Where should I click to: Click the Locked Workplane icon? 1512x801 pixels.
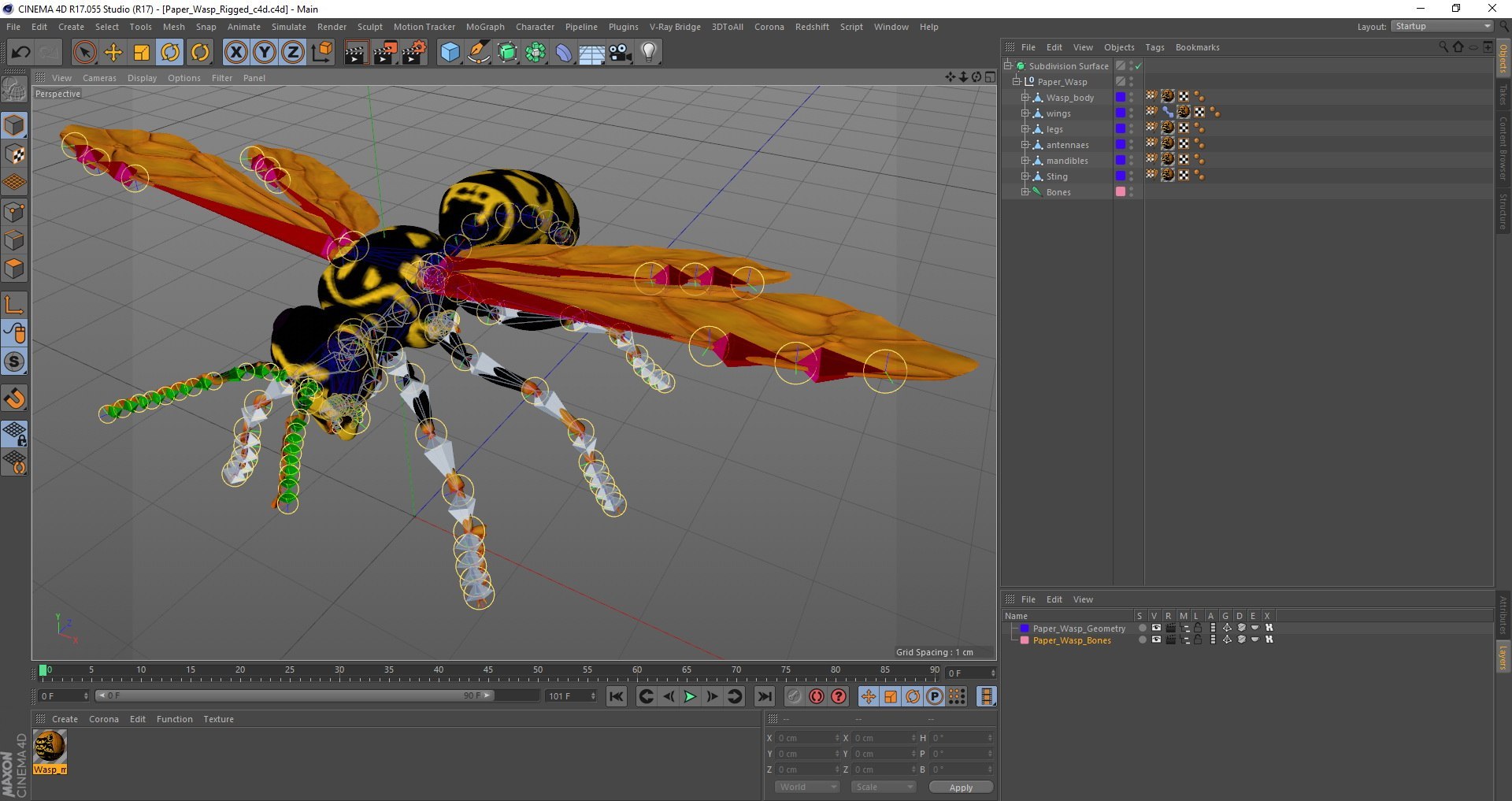pyautogui.click(x=14, y=433)
